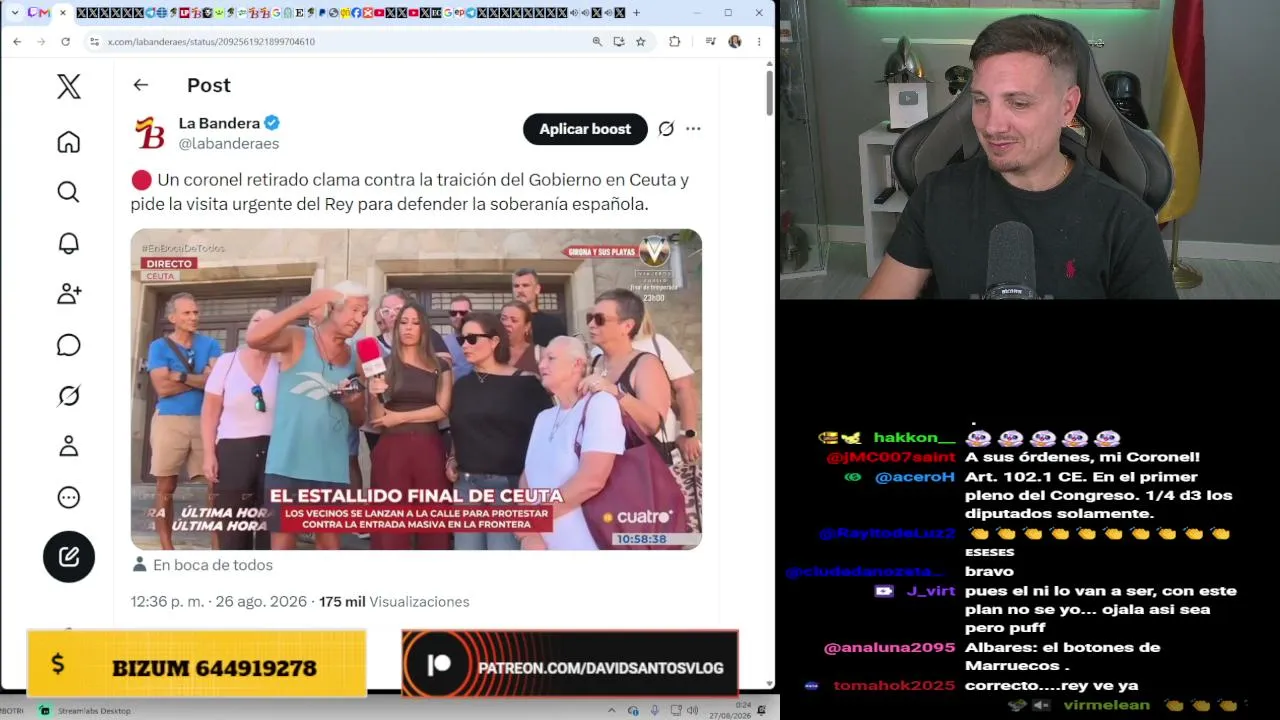
Task: Click the Grok icon beside Aplicar boost
Action: tap(666, 129)
